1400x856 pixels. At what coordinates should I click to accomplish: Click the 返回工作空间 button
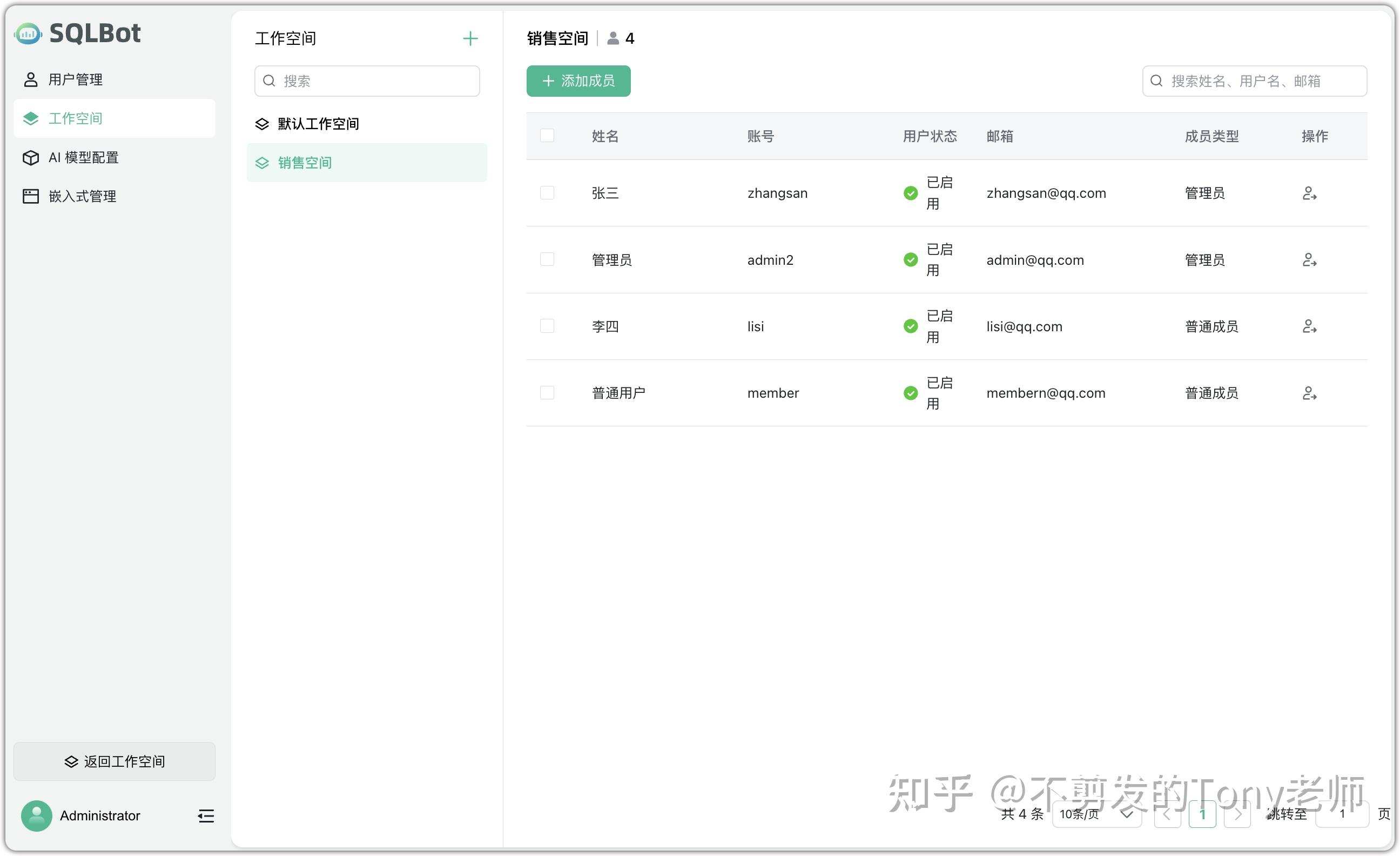[114, 761]
